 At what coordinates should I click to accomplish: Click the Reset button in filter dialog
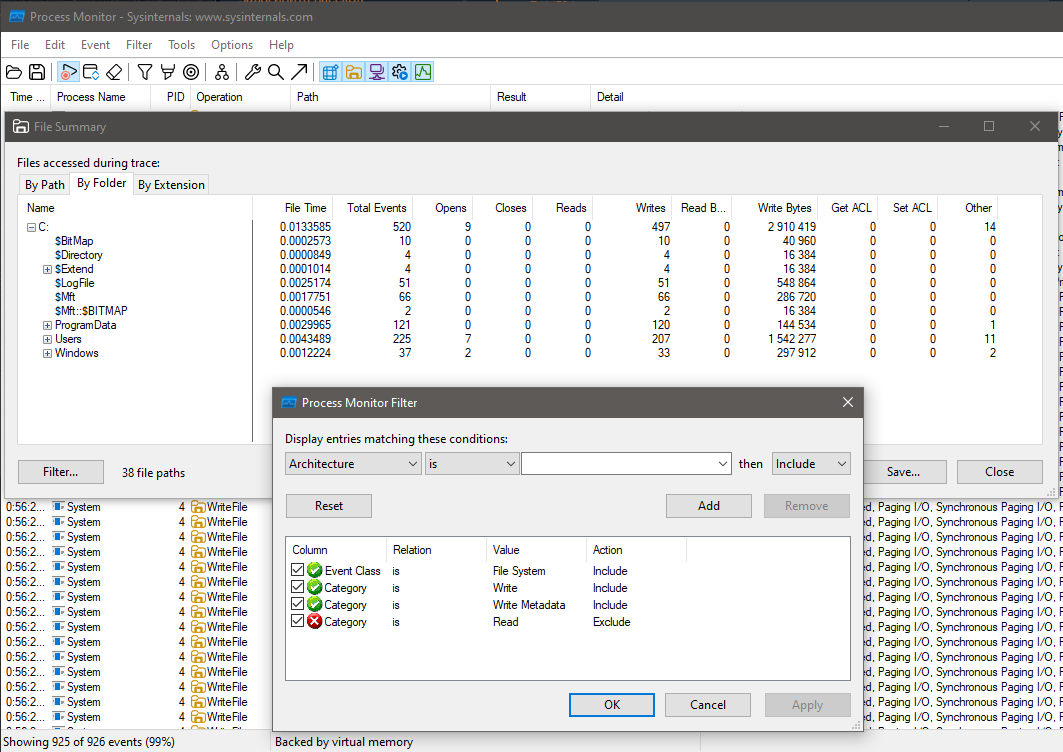(329, 506)
